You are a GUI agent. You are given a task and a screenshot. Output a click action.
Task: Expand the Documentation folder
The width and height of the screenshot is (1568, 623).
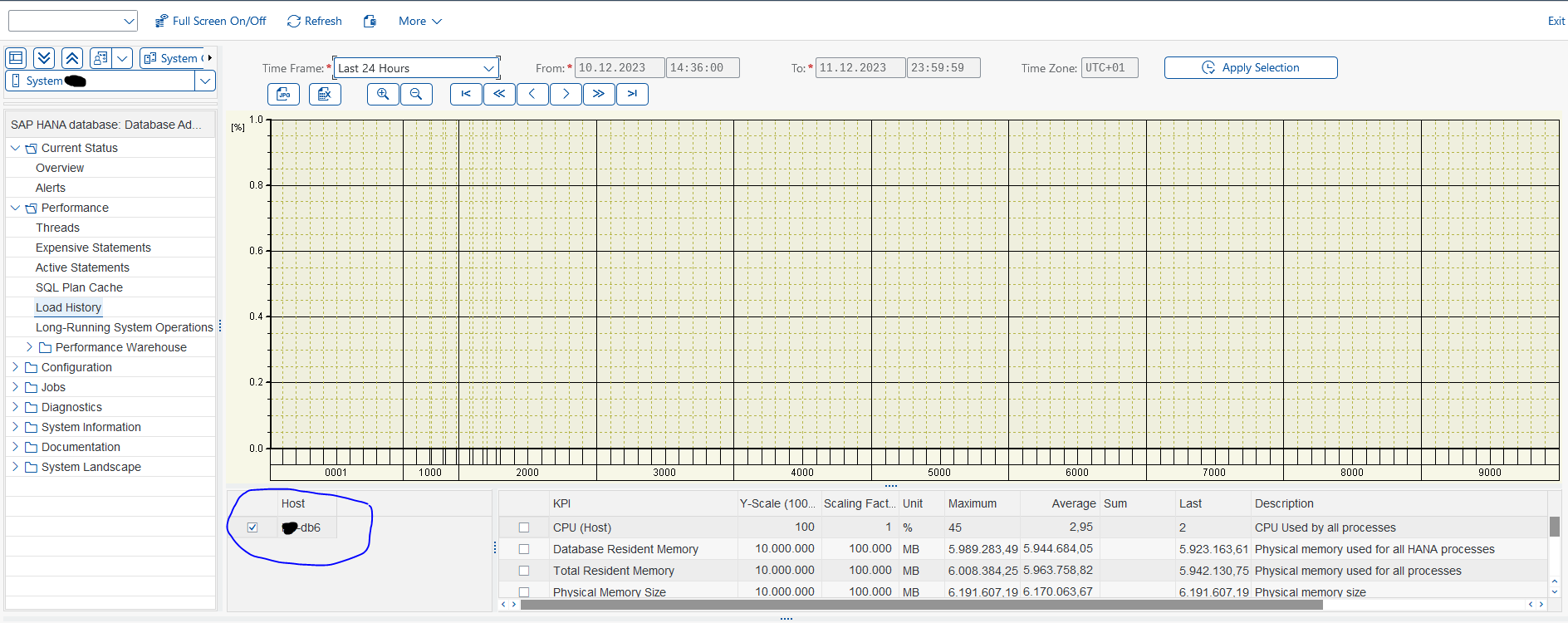[15, 447]
